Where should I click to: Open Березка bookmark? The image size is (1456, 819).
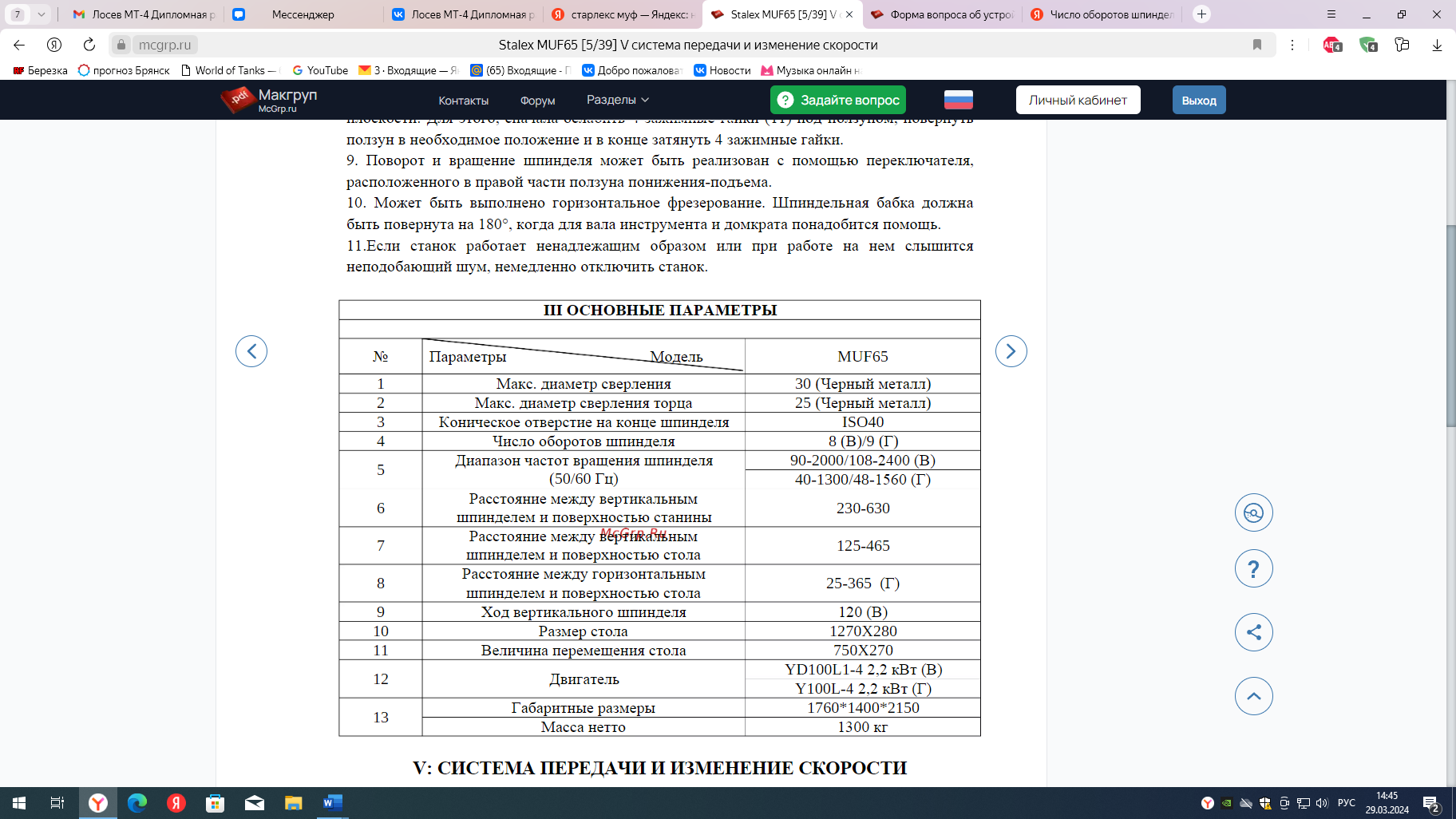point(40,70)
